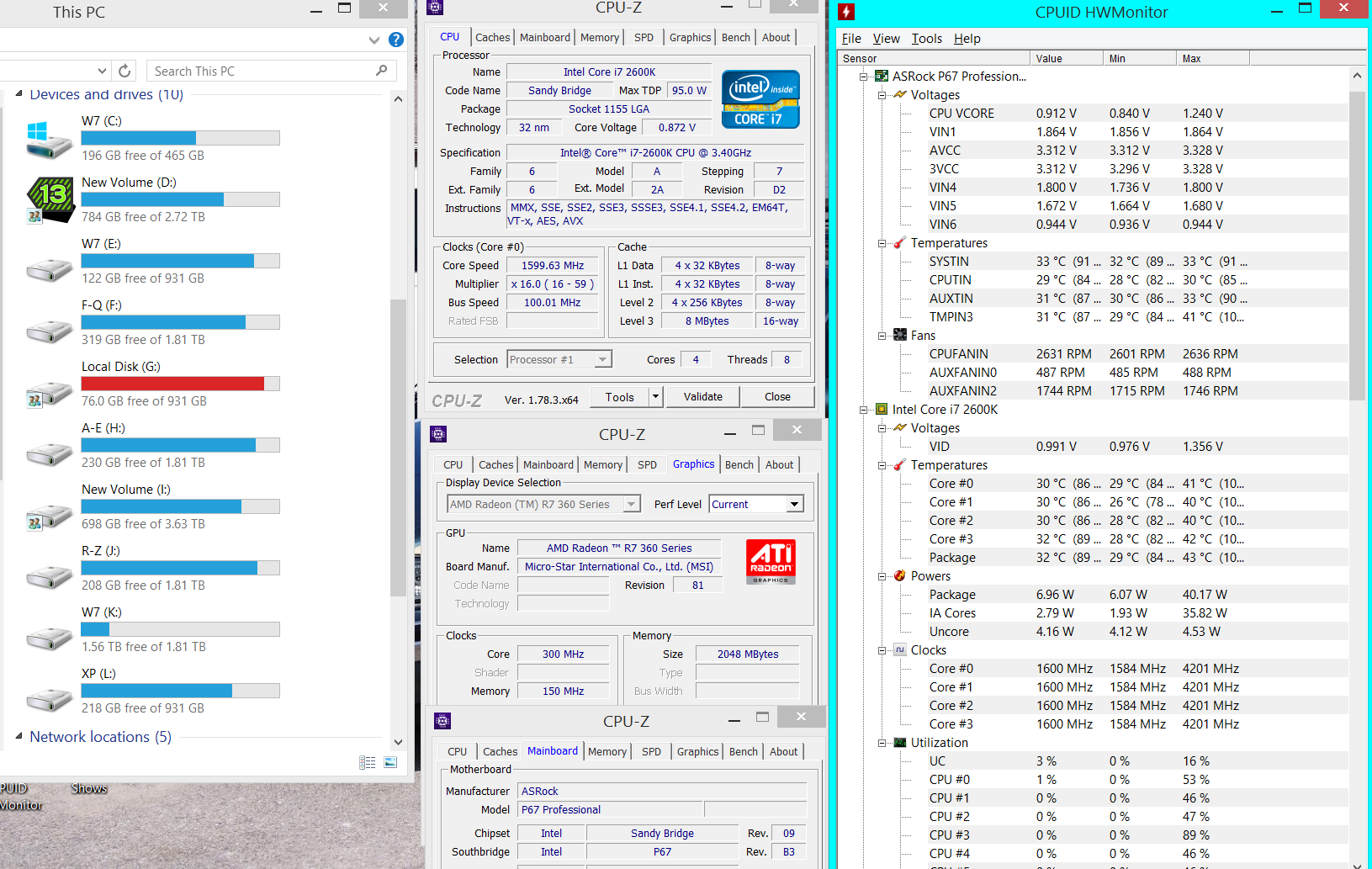Click the CPU-Z app icon of Graphics window
Image resolution: width=1372 pixels, height=869 pixels.
438,434
